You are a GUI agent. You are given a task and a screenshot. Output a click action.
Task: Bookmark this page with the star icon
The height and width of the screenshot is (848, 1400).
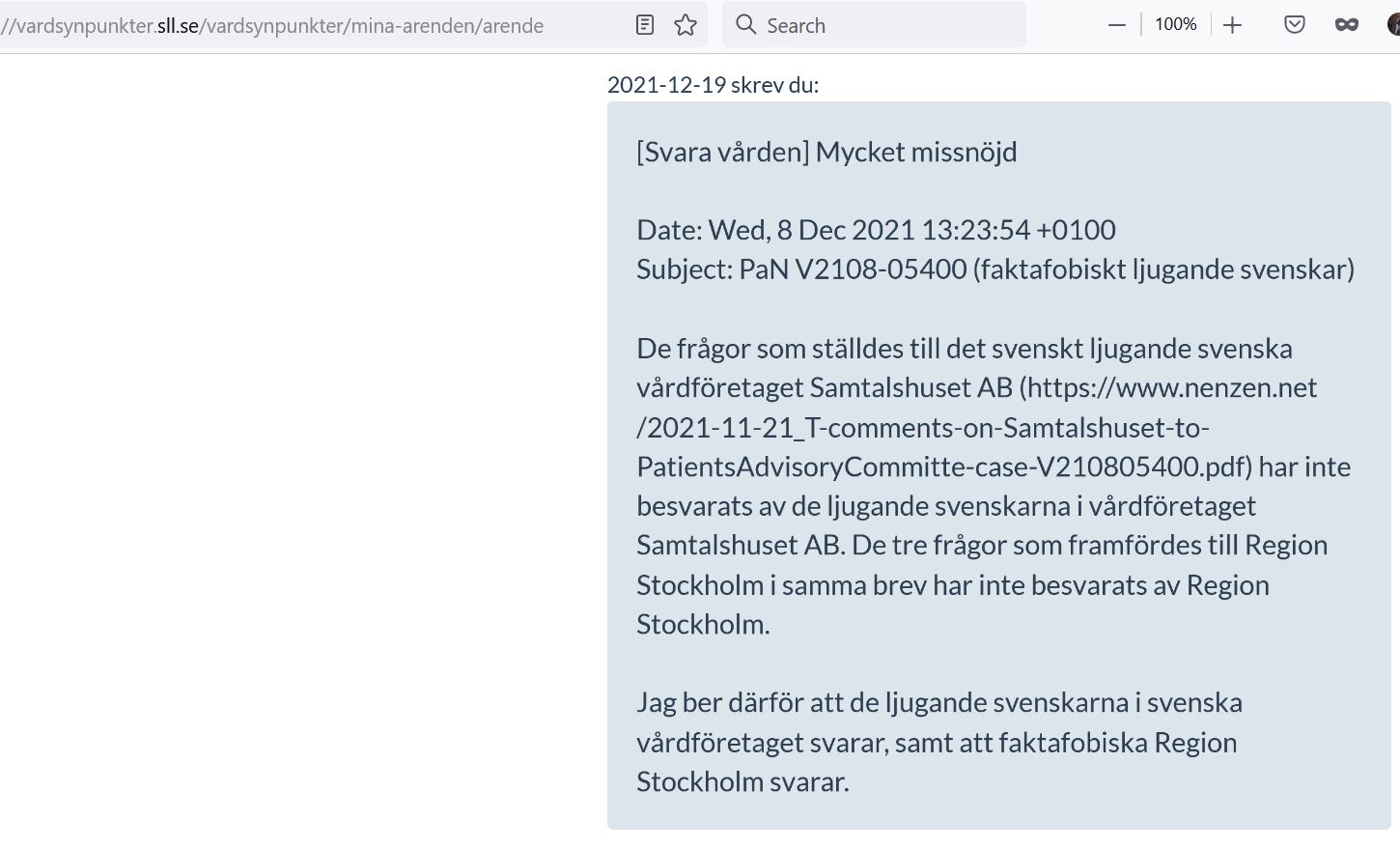coord(686,25)
